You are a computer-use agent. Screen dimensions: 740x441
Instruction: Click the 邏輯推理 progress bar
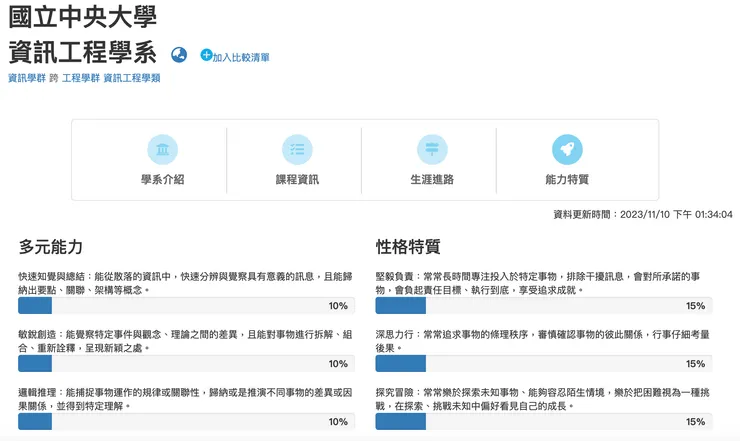[186, 422]
